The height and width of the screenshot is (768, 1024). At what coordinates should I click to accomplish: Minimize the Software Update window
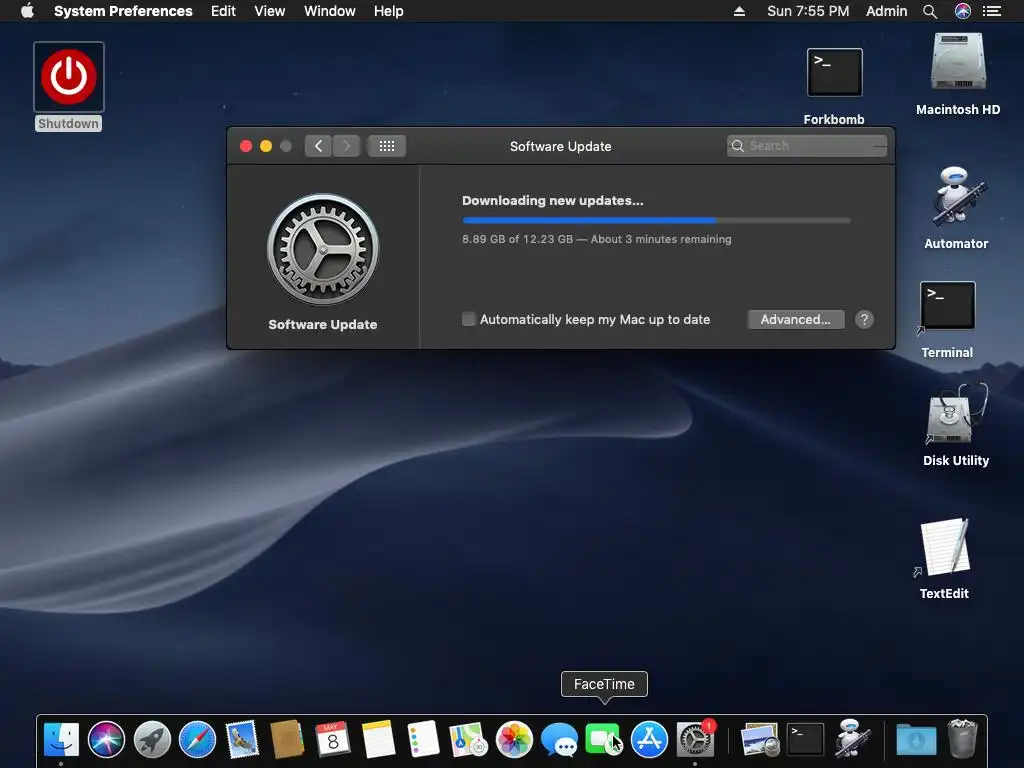click(266, 146)
